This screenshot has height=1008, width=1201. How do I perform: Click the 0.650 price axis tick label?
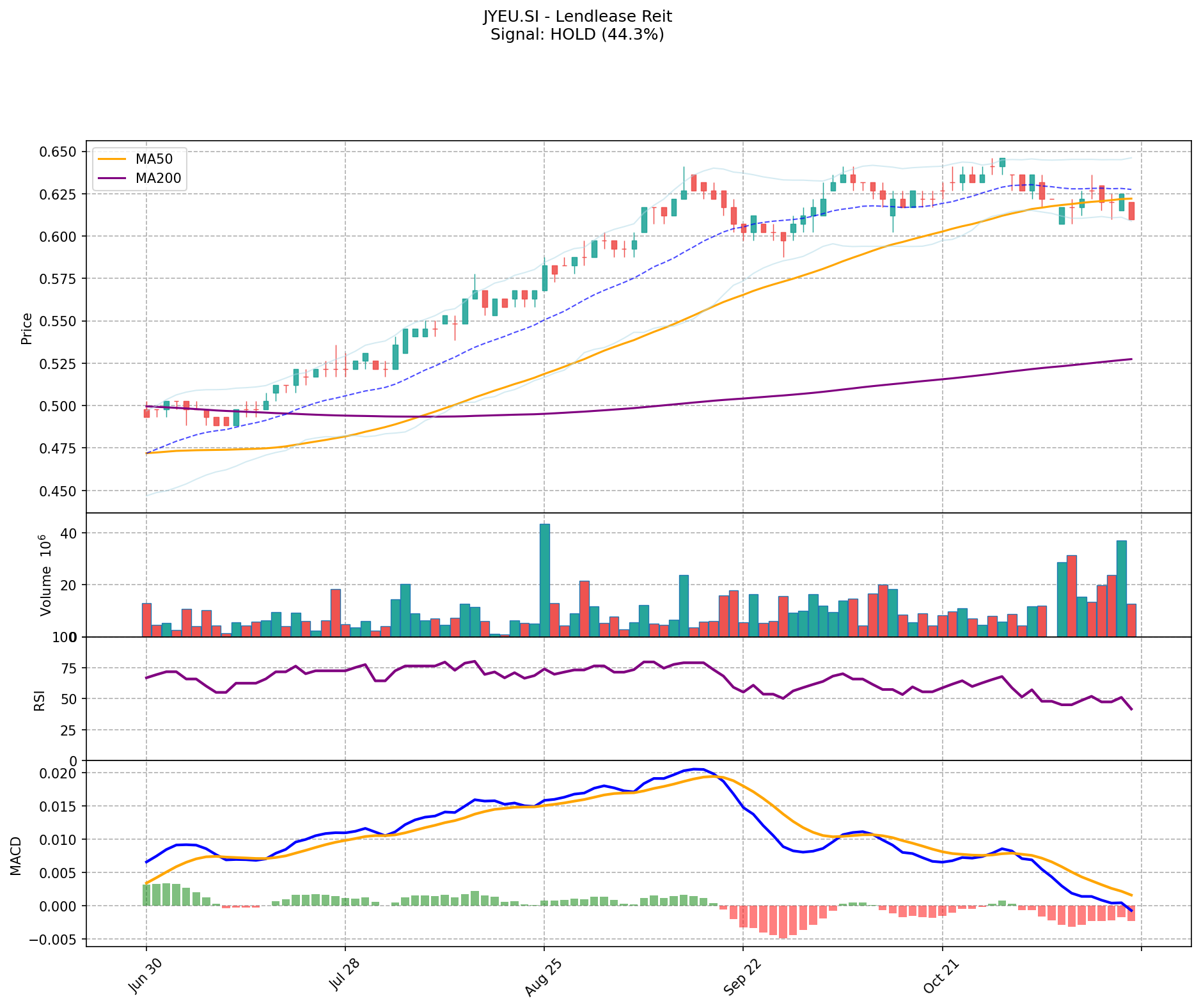pos(58,152)
